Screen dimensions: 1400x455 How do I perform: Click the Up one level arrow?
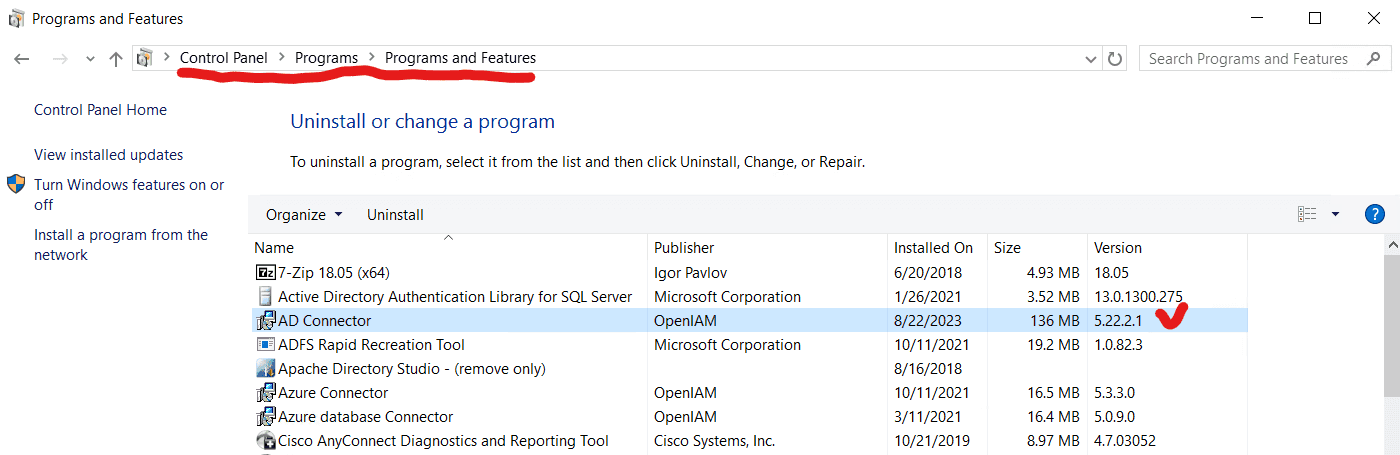(x=116, y=59)
